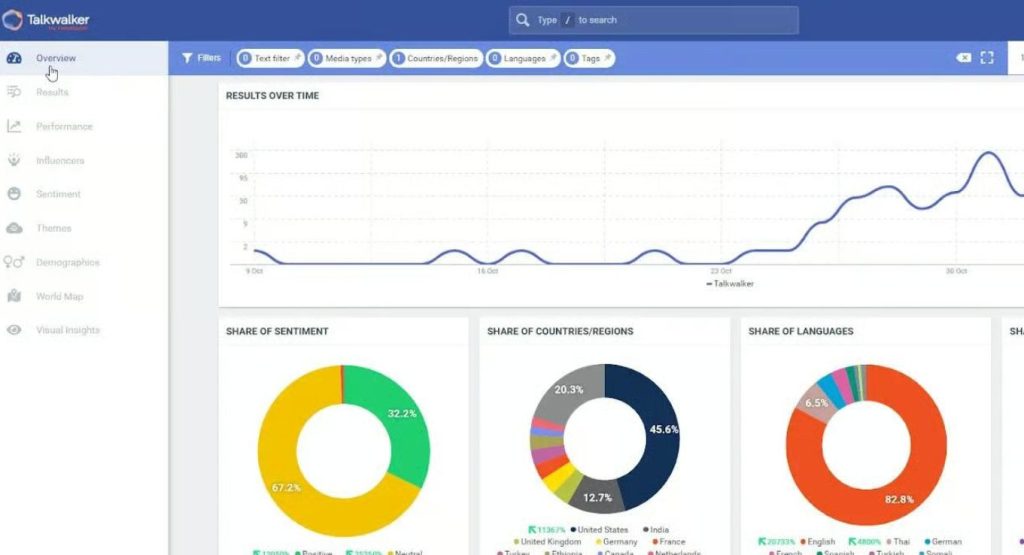This screenshot has height=555, width=1024.
Task: Open the Themes cloud icon
Action: (14, 228)
